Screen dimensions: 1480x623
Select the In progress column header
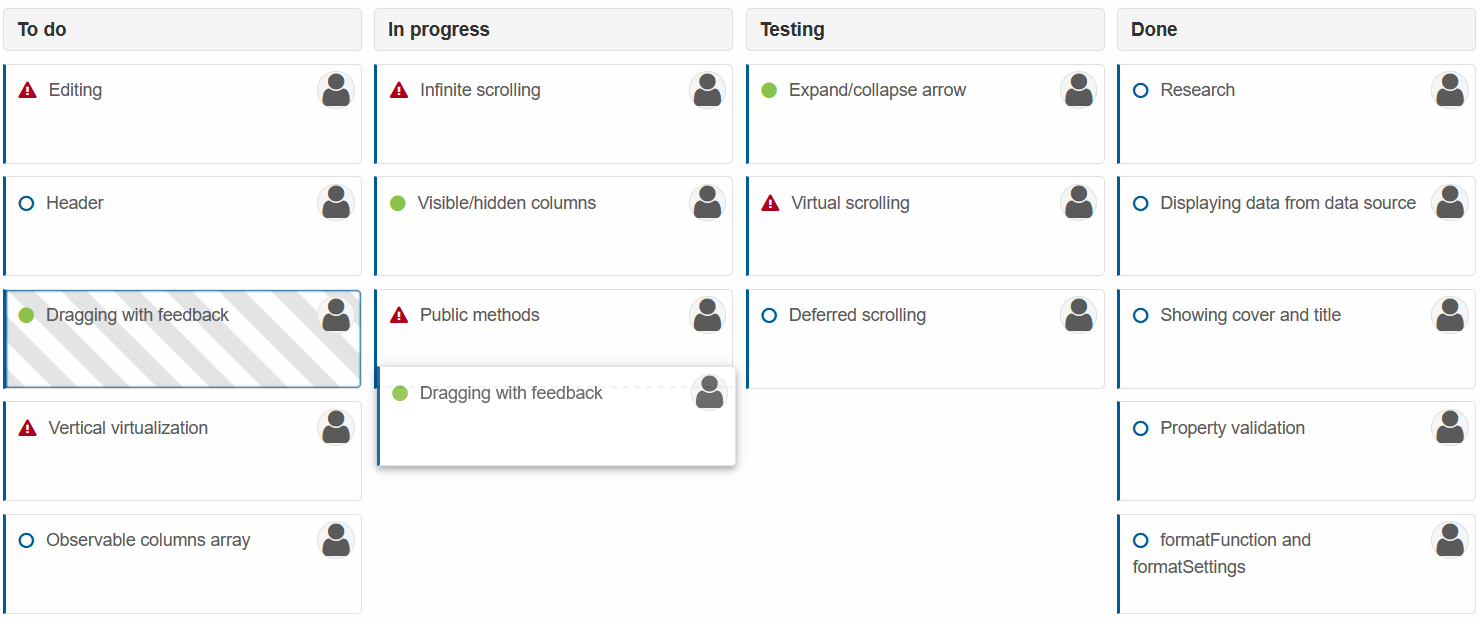point(553,30)
